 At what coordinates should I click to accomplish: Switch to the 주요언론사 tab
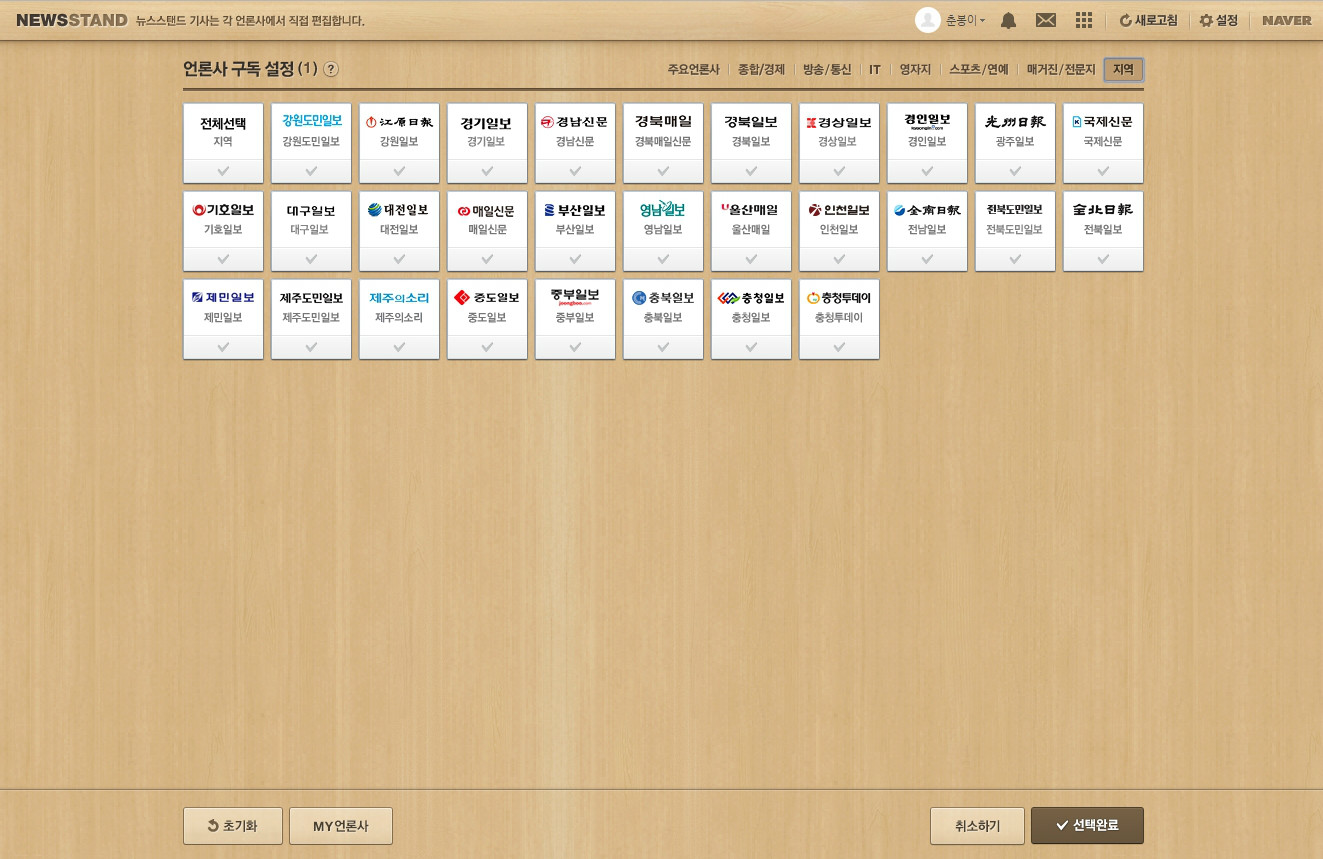(693, 70)
